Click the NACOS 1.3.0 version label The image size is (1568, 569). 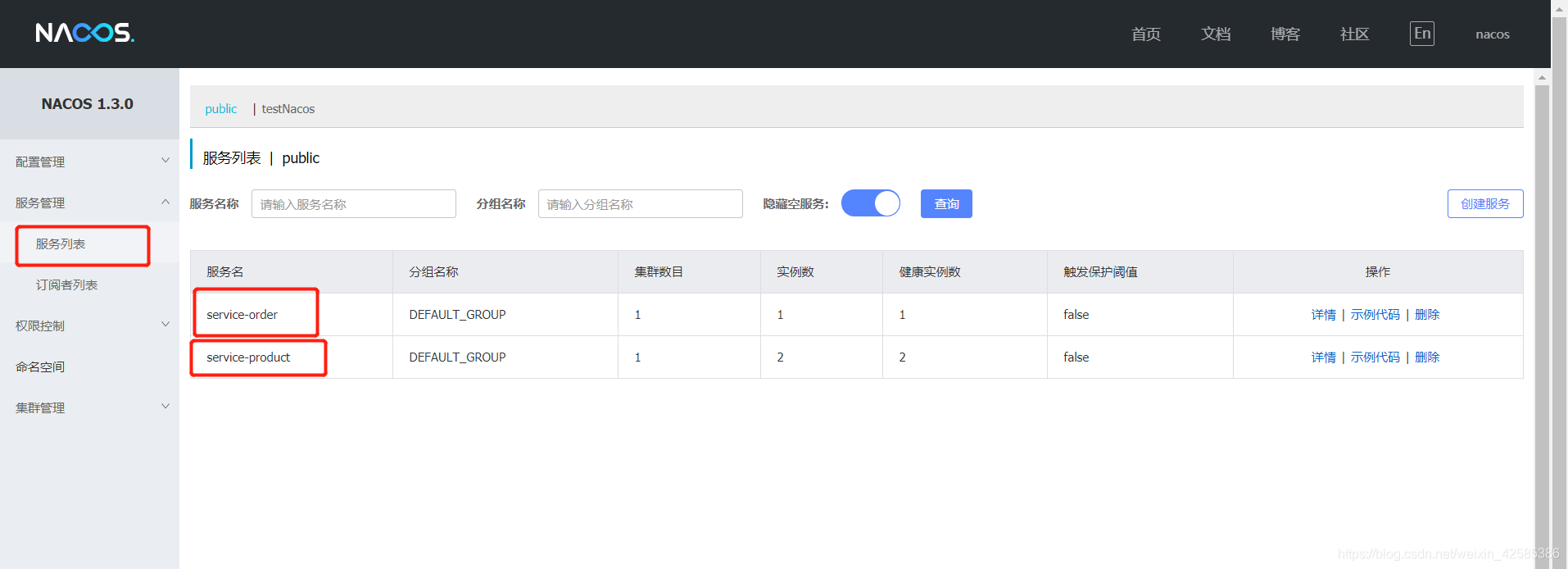click(x=88, y=104)
